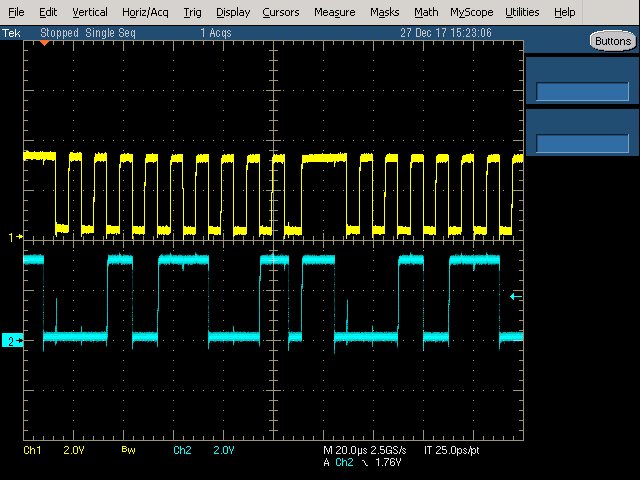Click the upper blue side-panel button
The width and height of the screenshot is (640, 480).
pyautogui.click(x=582, y=91)
